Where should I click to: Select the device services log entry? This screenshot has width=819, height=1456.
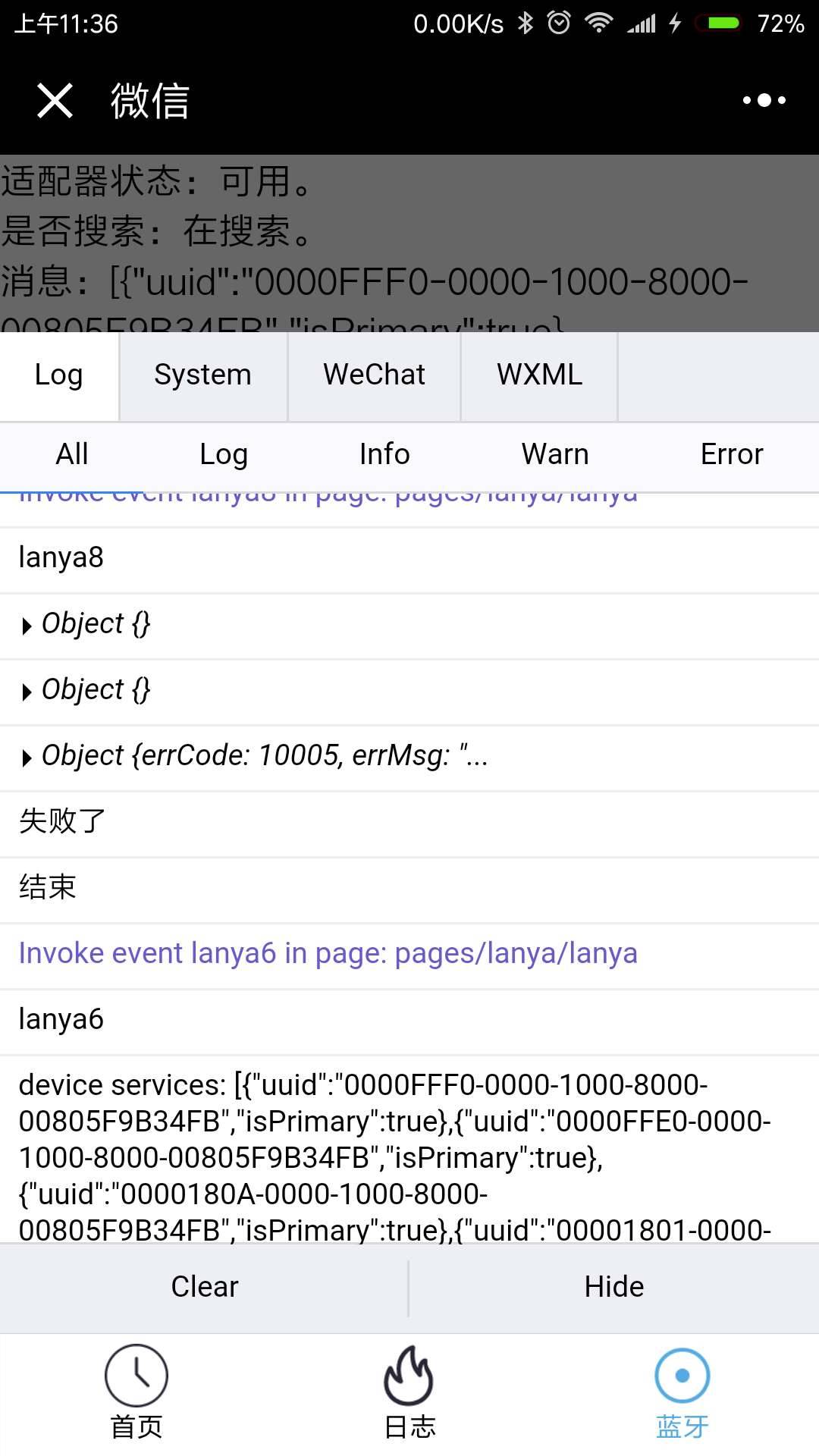409,1150
